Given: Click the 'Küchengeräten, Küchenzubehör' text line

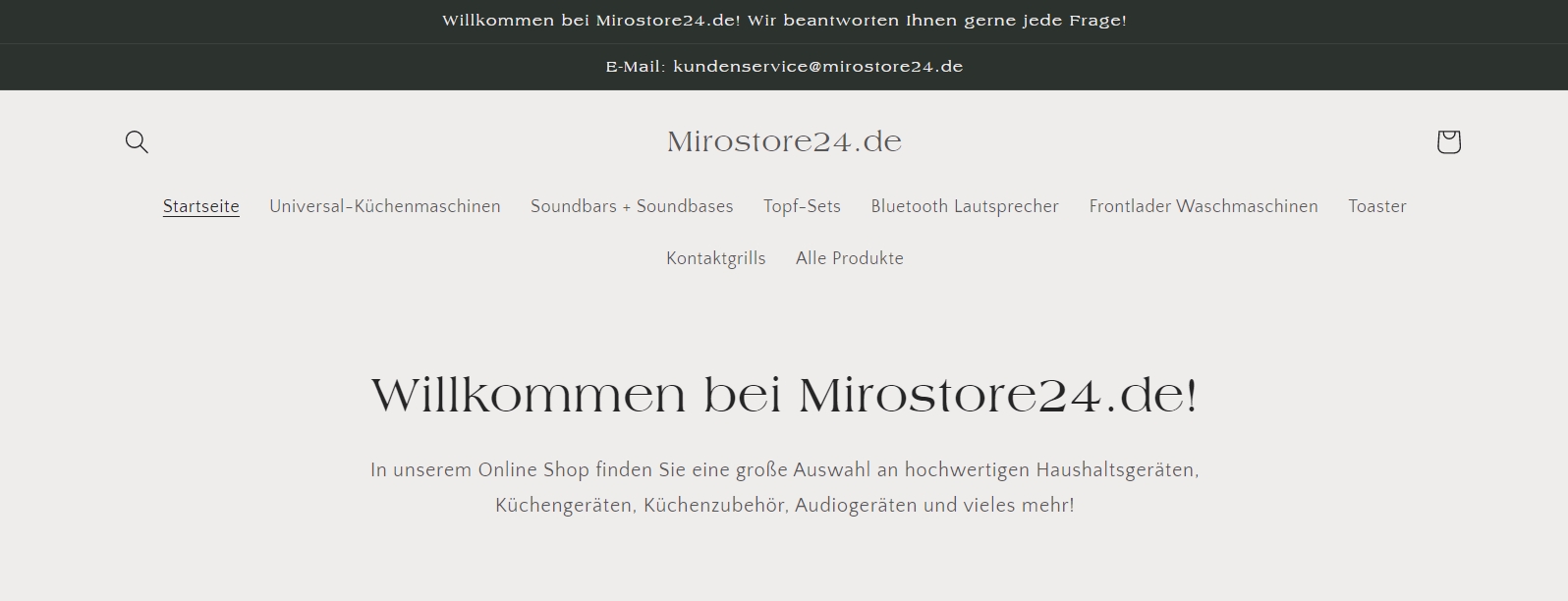Looking at the screenshot, I should click(784, 506).
